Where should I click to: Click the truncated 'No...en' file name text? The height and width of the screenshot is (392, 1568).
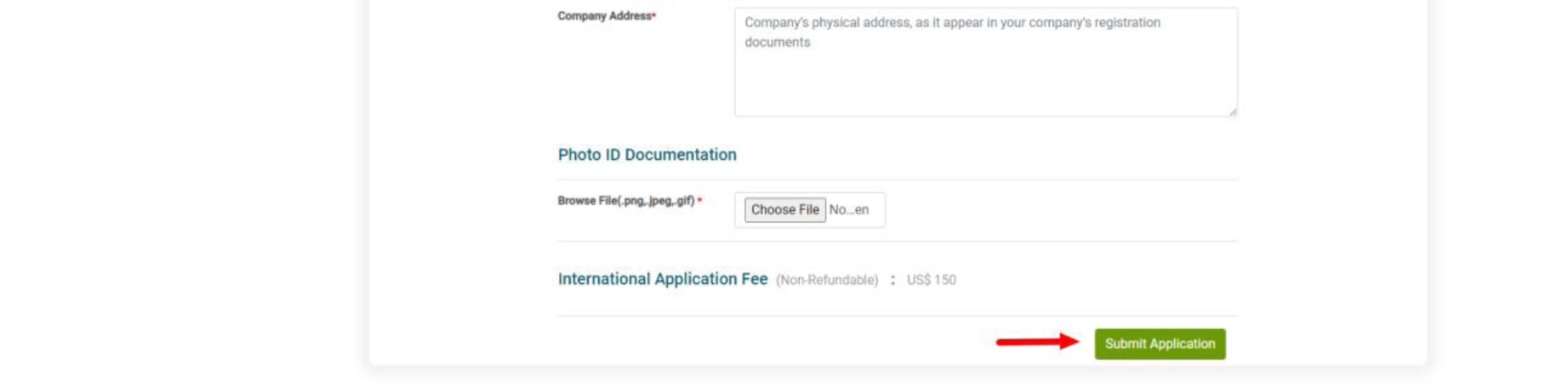(849, 210)
